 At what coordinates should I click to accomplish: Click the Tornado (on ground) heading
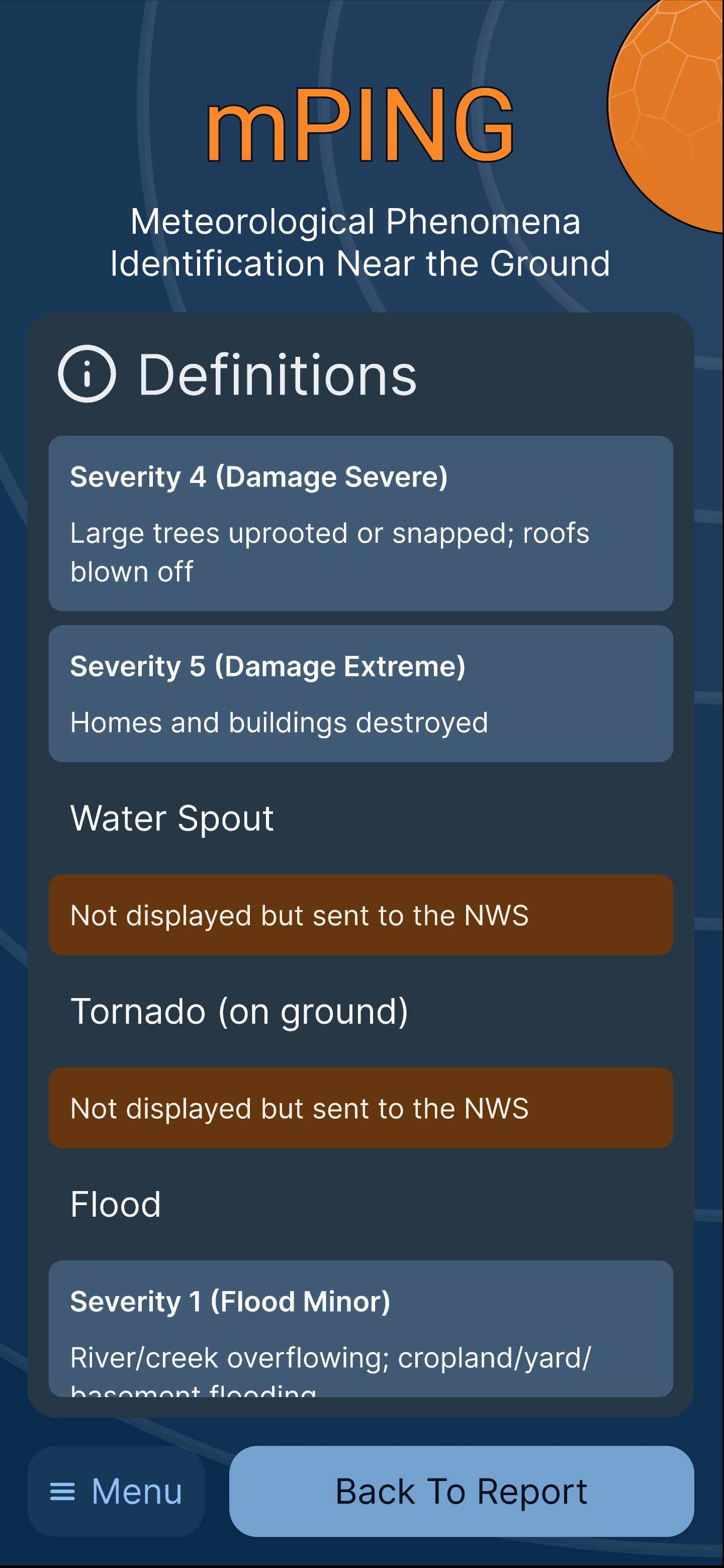[x=239, y=1012]
